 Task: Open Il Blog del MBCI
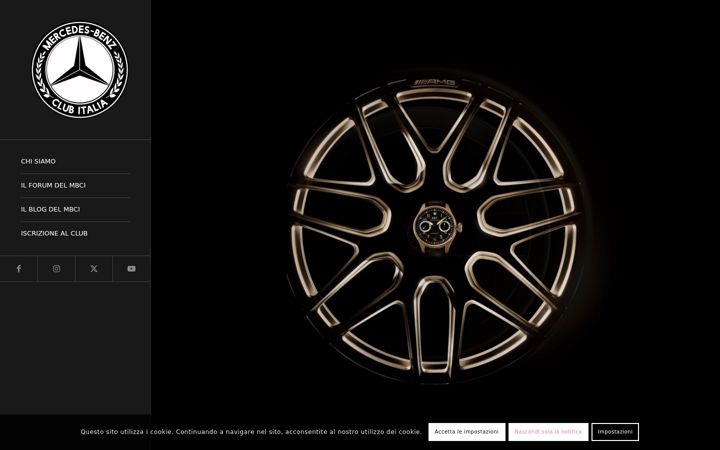click(x=50, y=209)
